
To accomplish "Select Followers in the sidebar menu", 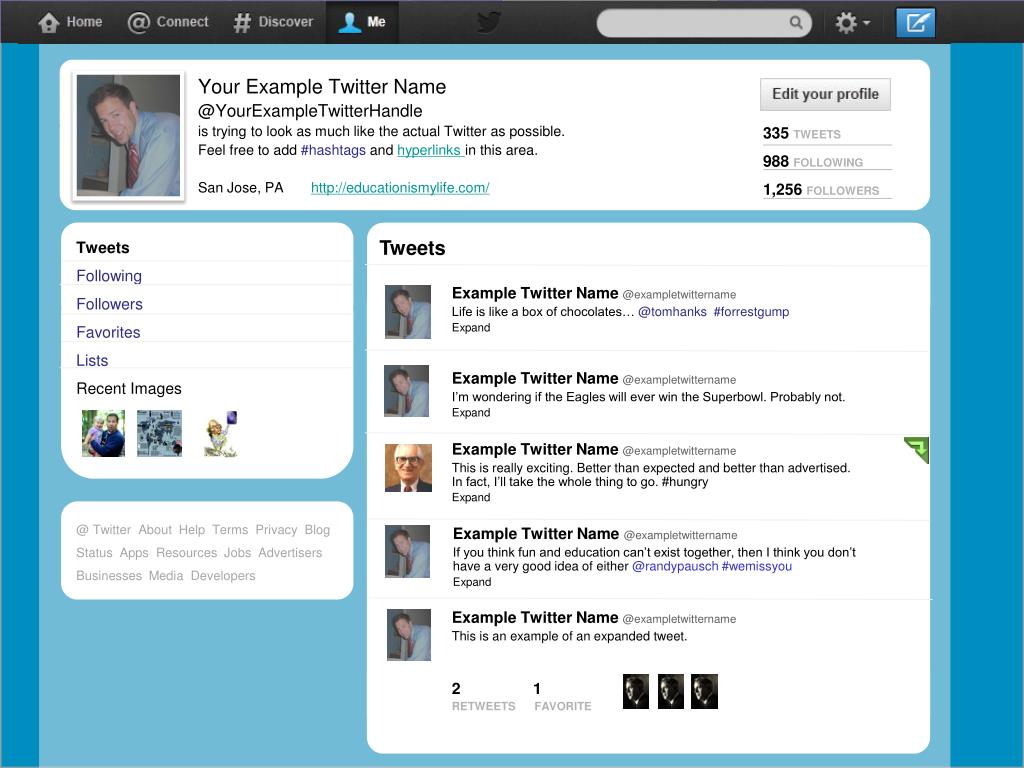I will click(109, 304).
